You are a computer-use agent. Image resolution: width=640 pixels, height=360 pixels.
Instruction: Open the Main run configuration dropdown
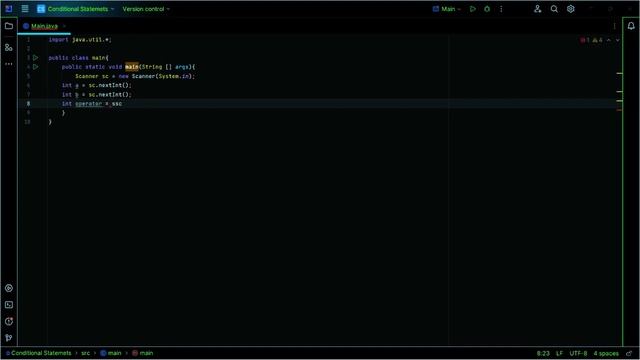(x=447, y=9)
